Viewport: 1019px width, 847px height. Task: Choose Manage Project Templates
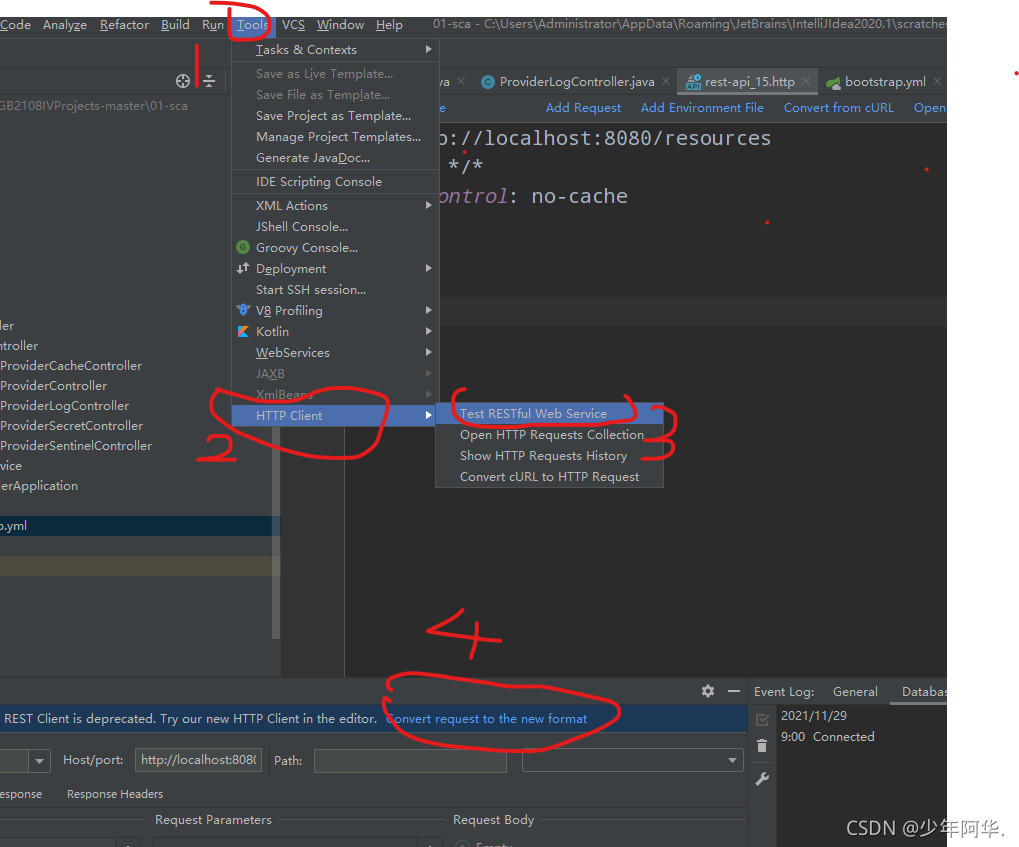[335, 137]
